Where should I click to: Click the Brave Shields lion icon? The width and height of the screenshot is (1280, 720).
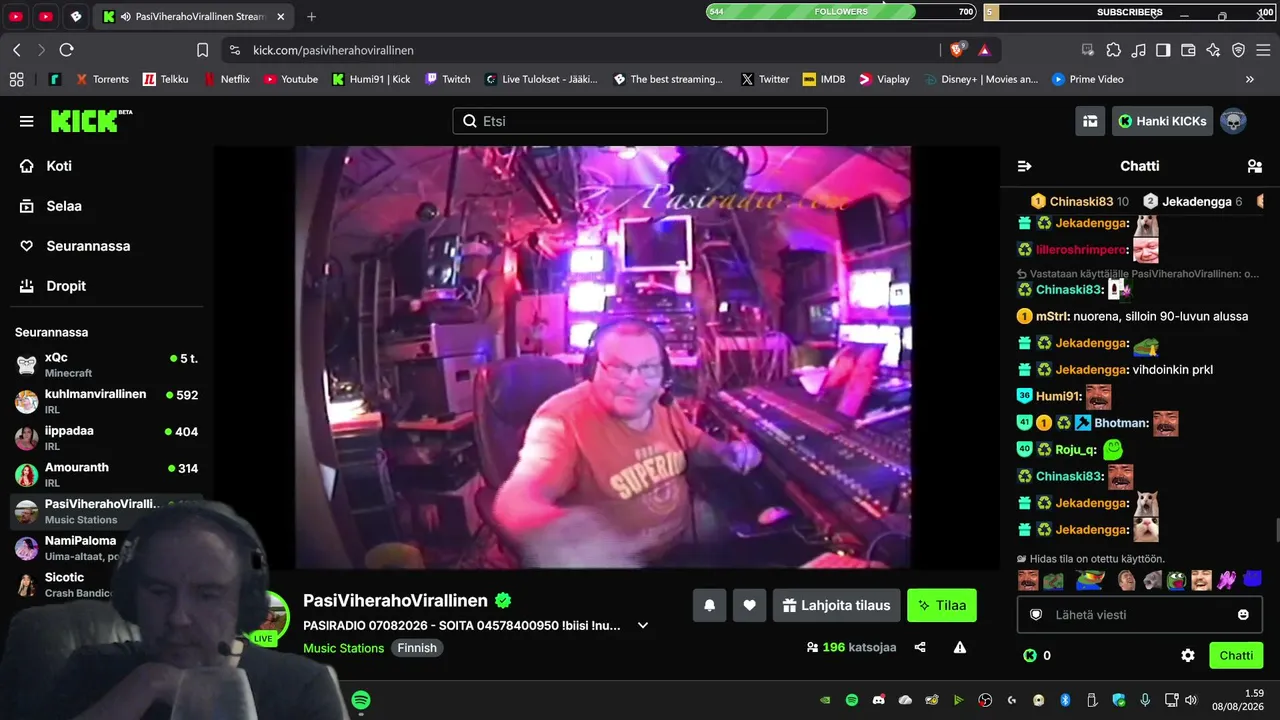[x=957, y=50]
